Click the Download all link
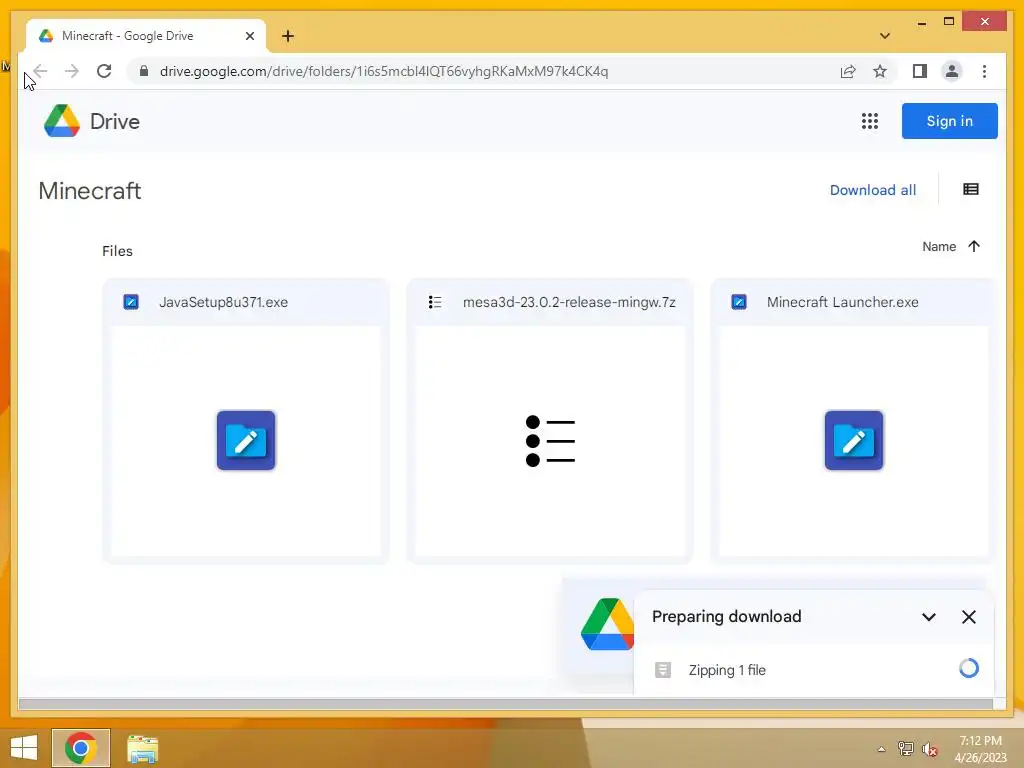The height and width of the screenshot is (768, 1024). click(872, 190)
